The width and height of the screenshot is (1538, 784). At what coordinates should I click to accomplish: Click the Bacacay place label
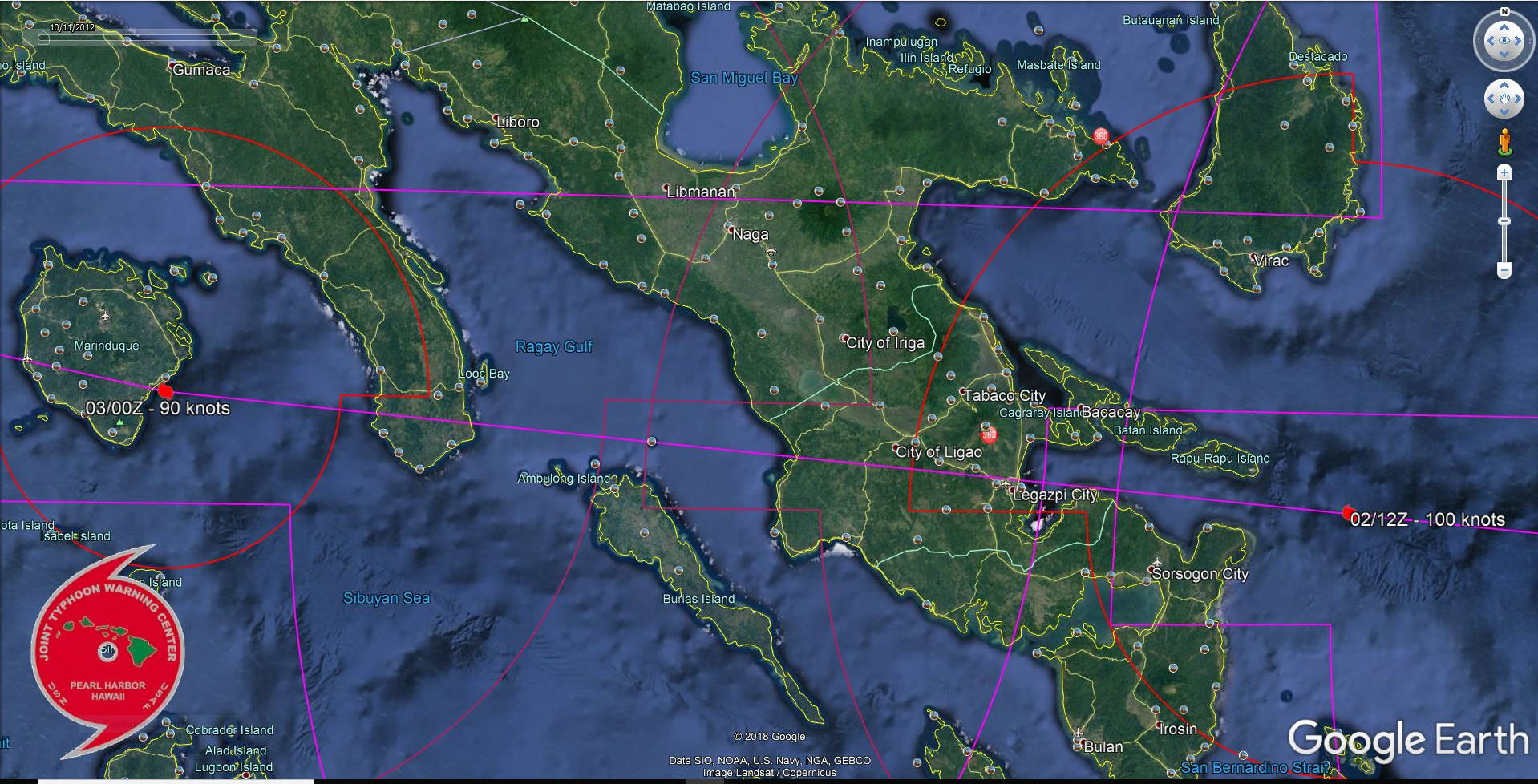(x=1111, y=412)
